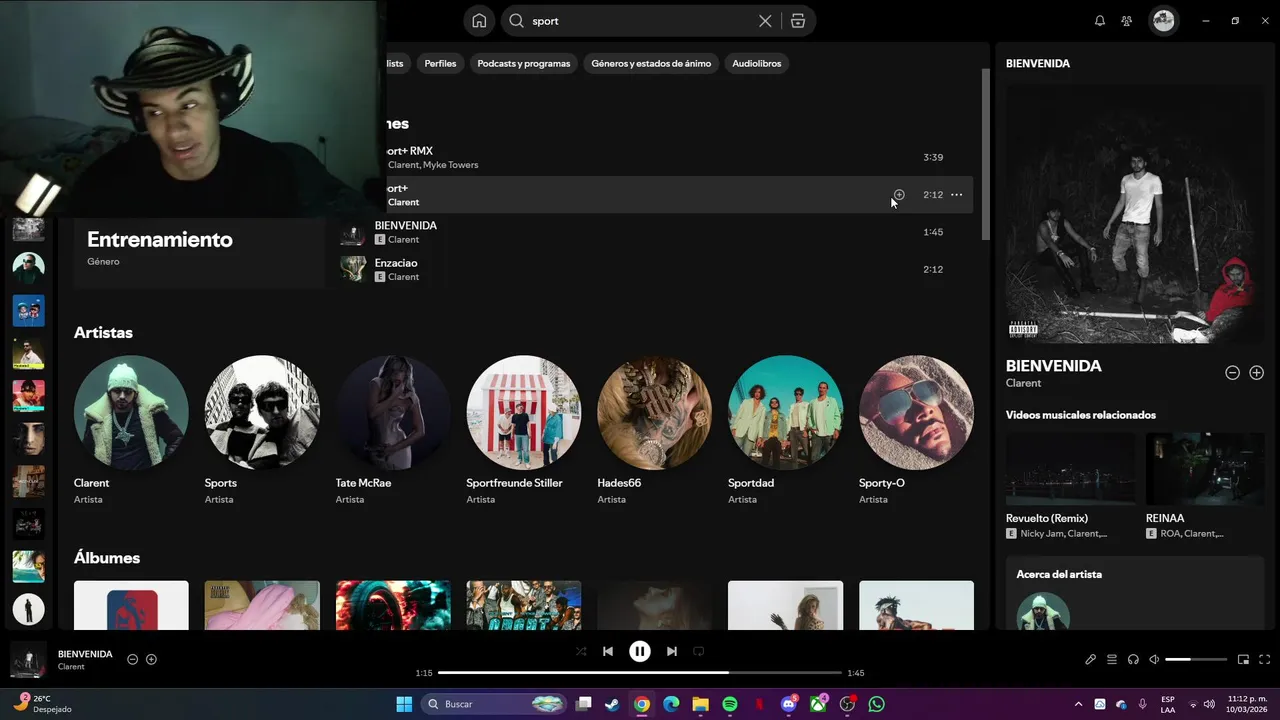Screen dimensions: 1280x720
Task: Mute using the speaker icon
Action: pyautogui.click(x=1154, y=660)
